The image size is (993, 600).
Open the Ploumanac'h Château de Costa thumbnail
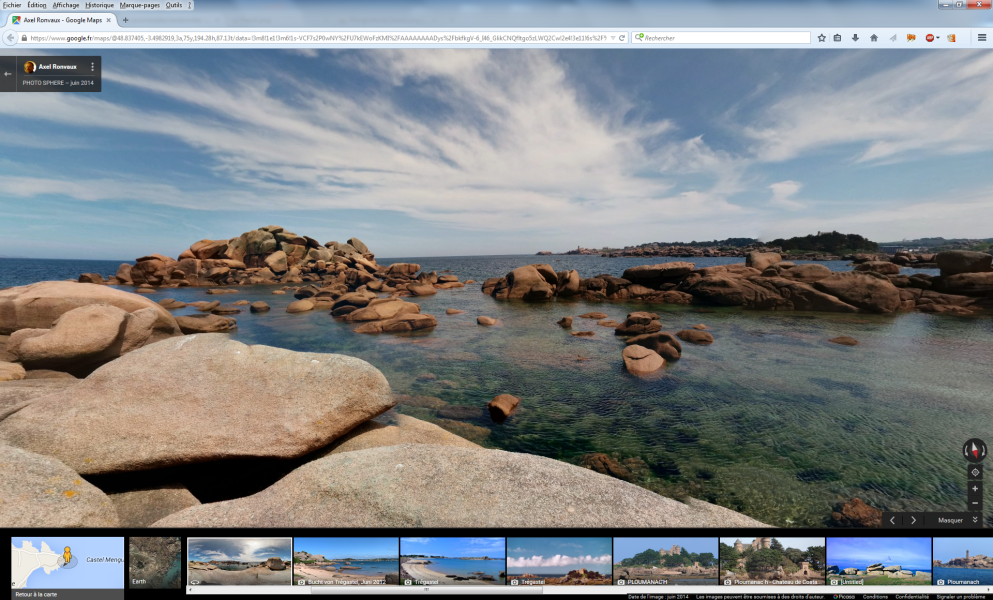pos(772,561)
